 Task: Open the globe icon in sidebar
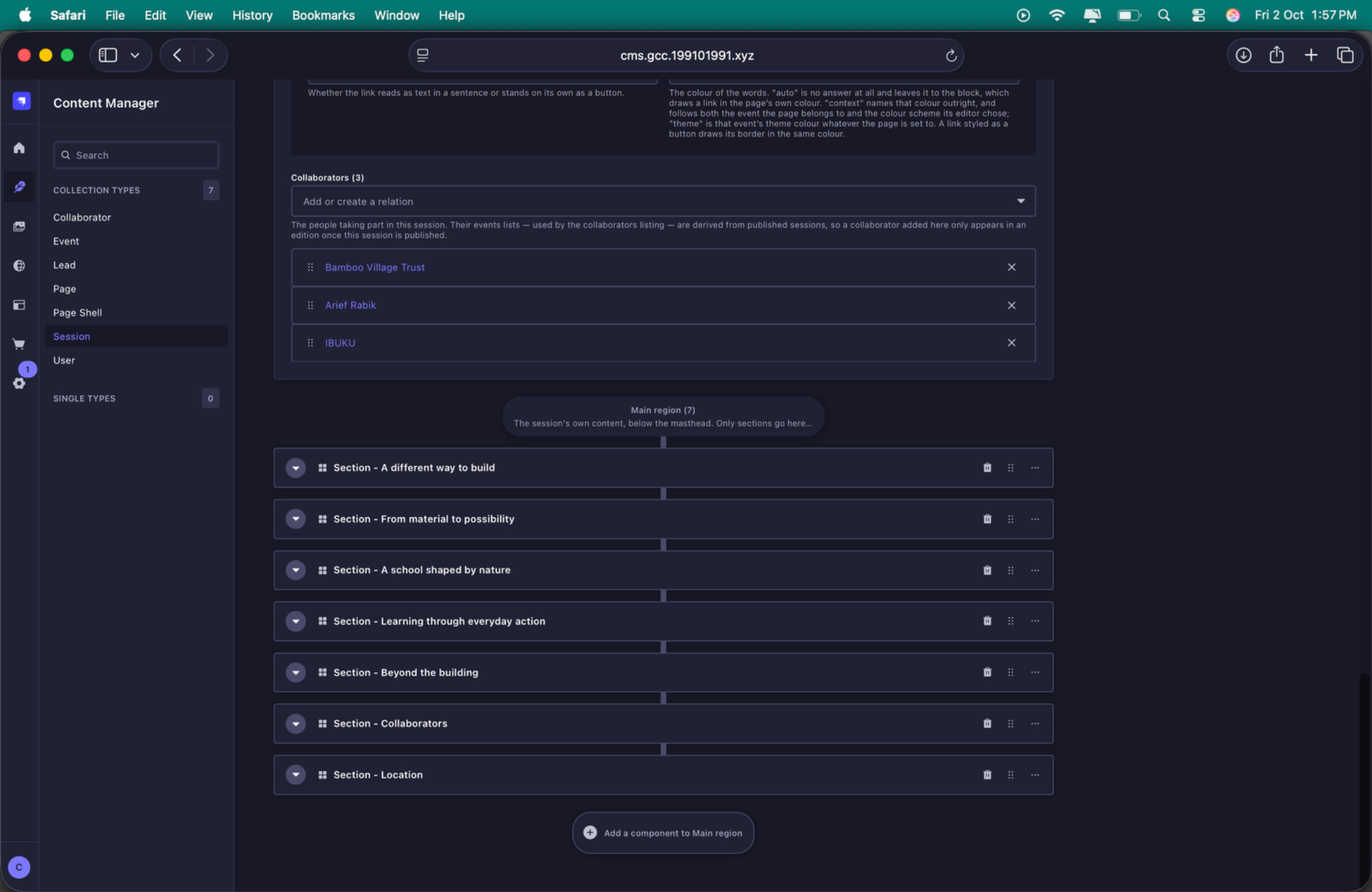tap(19, 266)
